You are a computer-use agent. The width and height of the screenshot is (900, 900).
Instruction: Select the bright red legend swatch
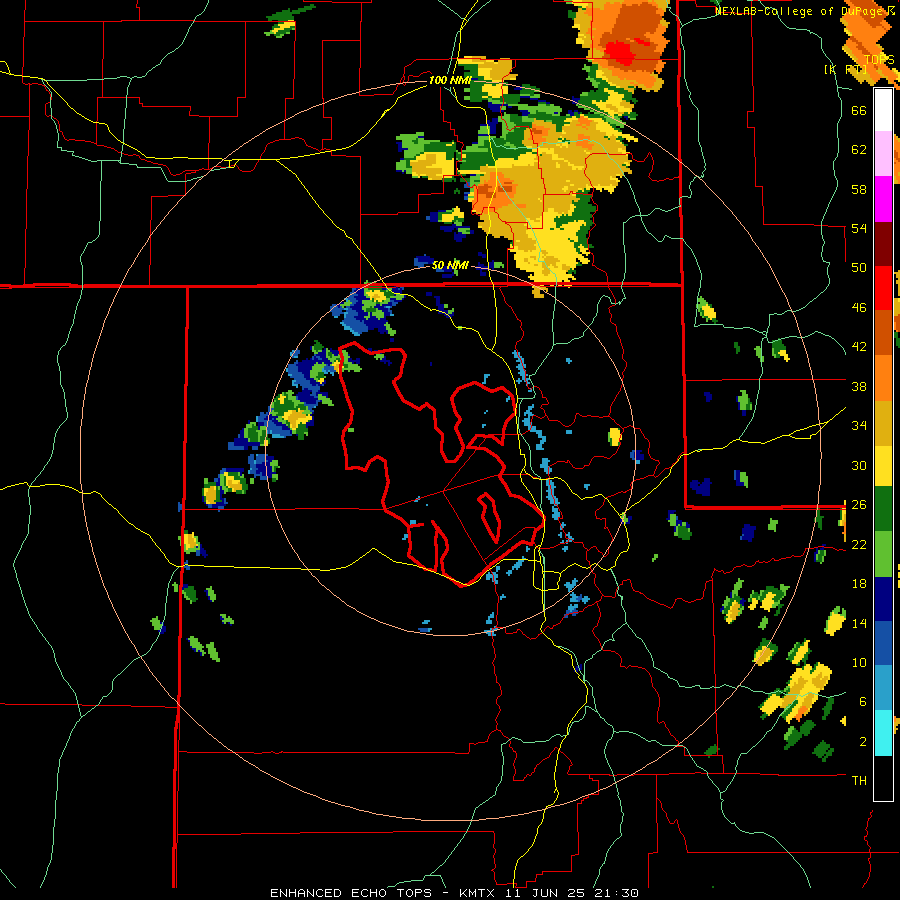(x=883, y=288)
